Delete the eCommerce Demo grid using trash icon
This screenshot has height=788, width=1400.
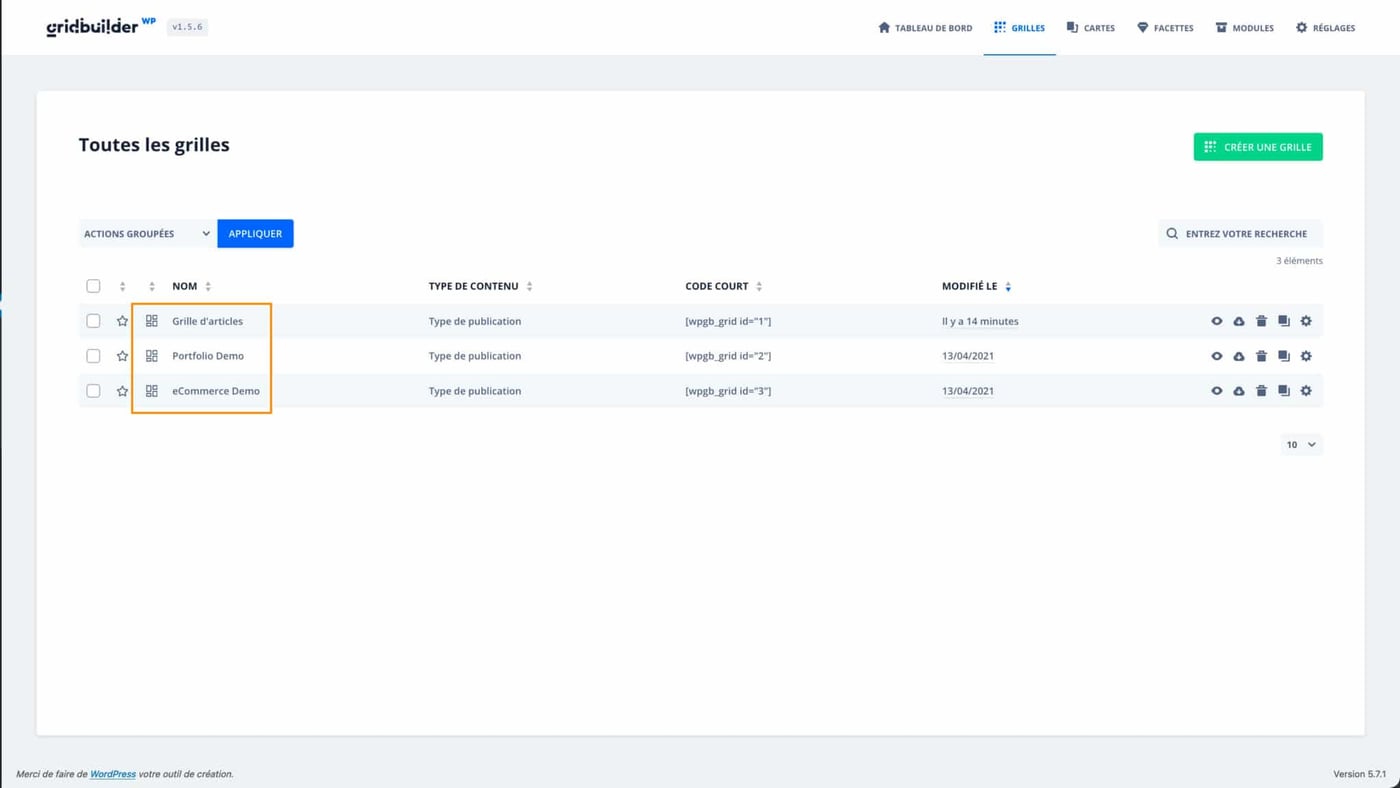point(1261,391)
